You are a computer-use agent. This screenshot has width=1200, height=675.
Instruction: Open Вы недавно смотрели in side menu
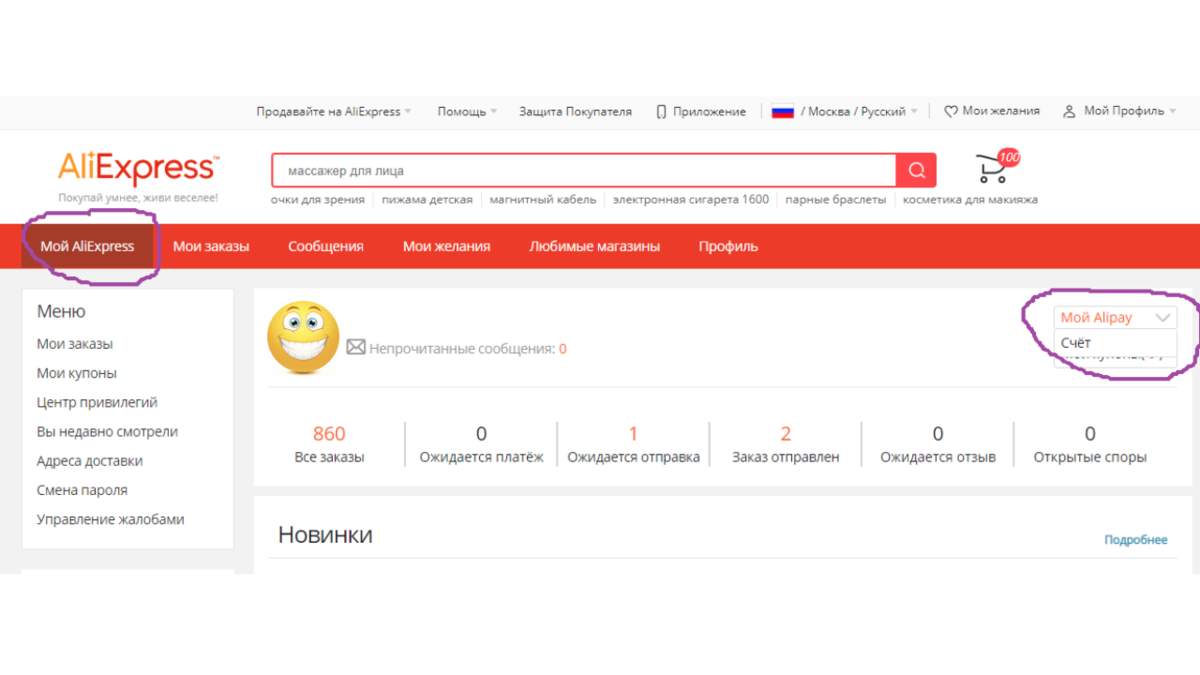click(107, 432)
